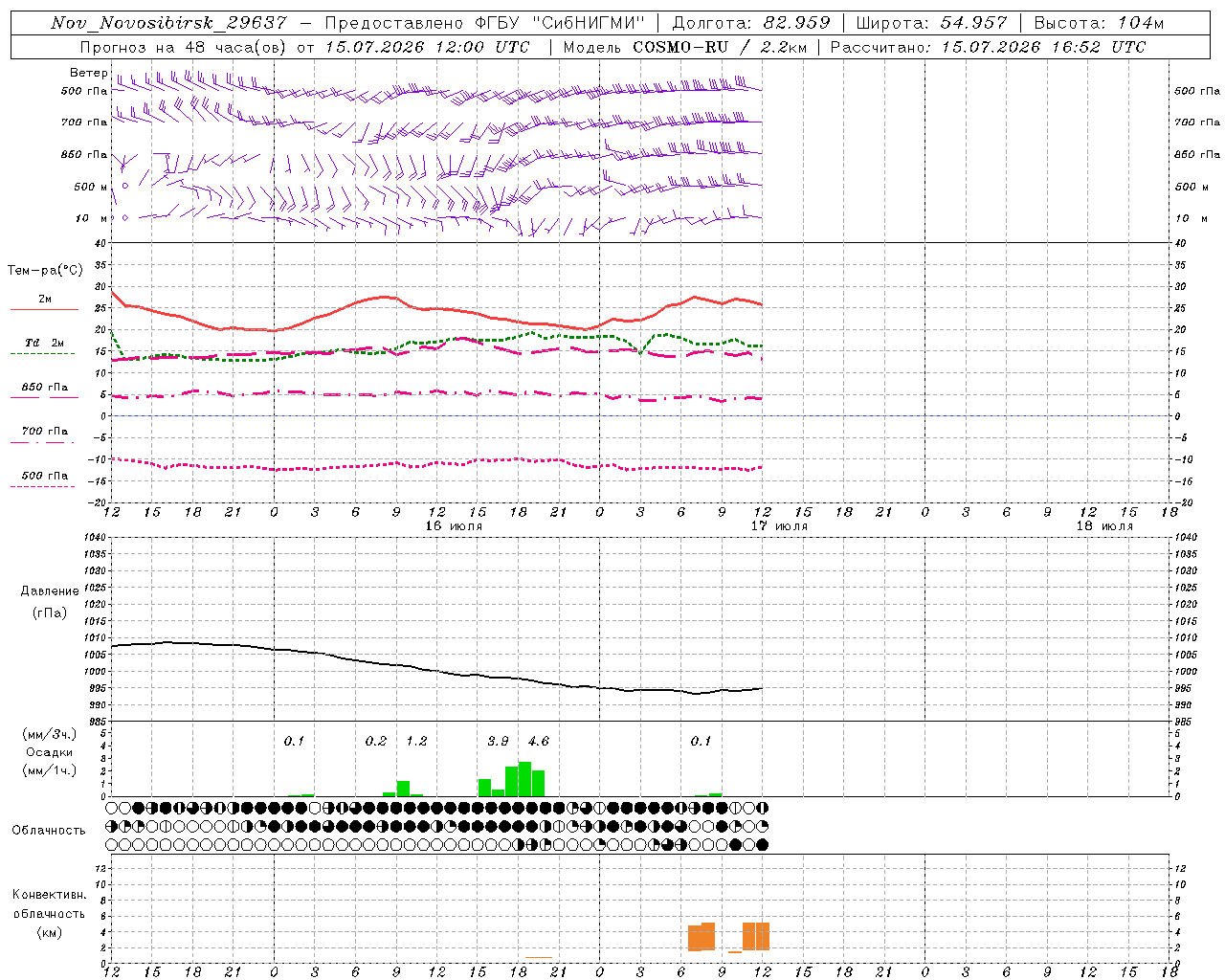Click the 17 июля date label
Image resolution: width=1225 pixels, height=980 pixels.
(779, 525)
